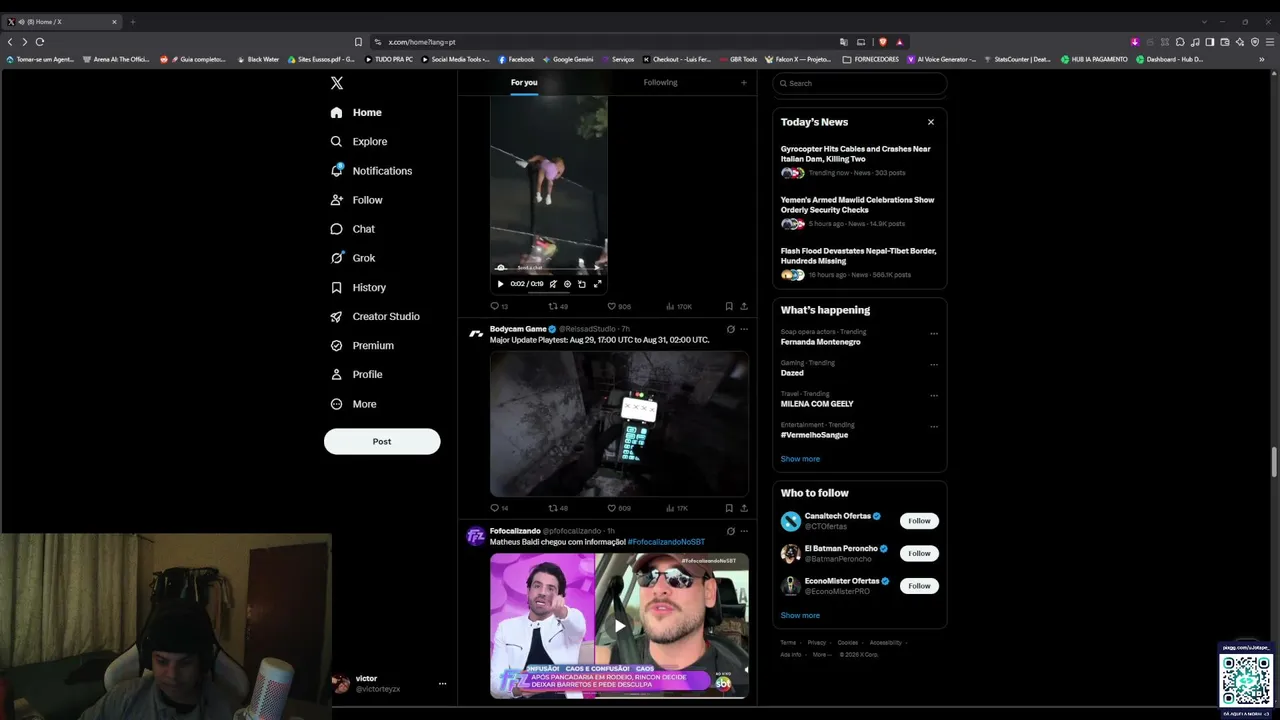Open Notifications in the sidebar
Viewport: 1280px width, 720px height.
[x=371, y=171]
